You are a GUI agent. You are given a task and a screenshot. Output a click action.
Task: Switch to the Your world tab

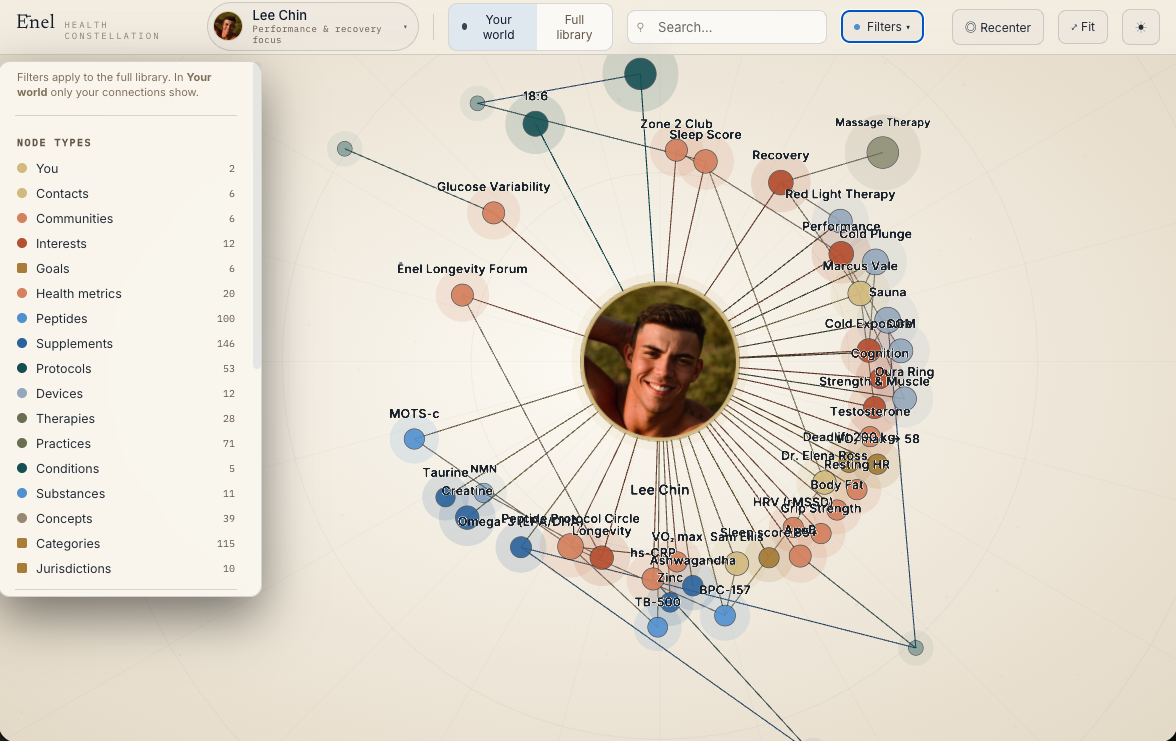[493, 27]
